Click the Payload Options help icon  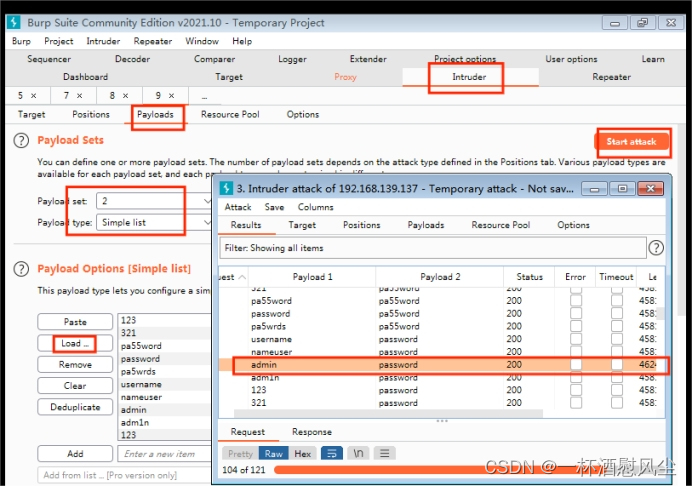click(x=21, y=269)
